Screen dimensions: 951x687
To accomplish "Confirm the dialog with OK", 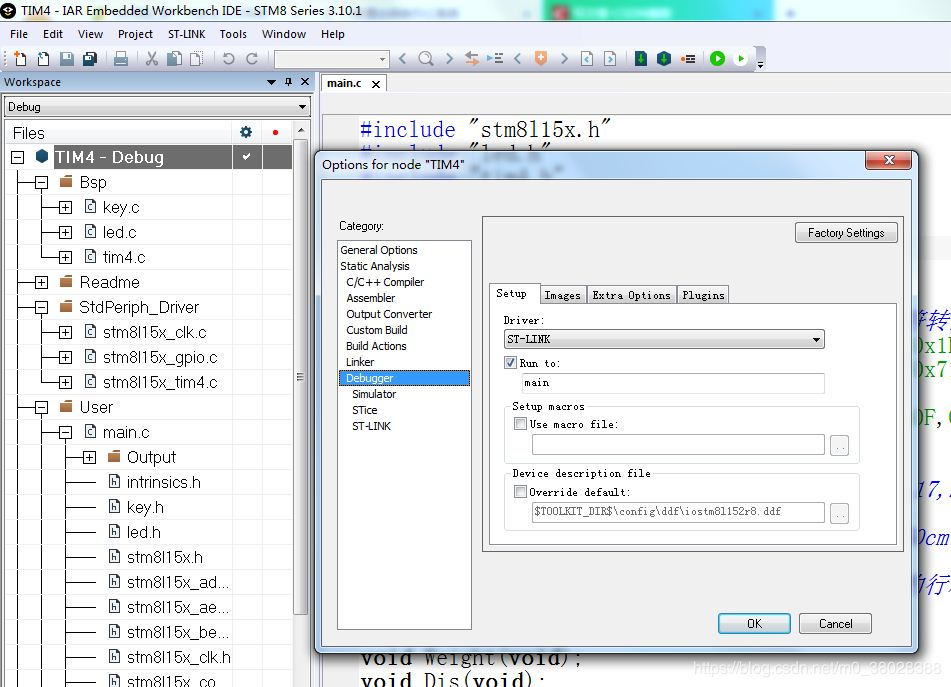I will click(x=754, y=623).
